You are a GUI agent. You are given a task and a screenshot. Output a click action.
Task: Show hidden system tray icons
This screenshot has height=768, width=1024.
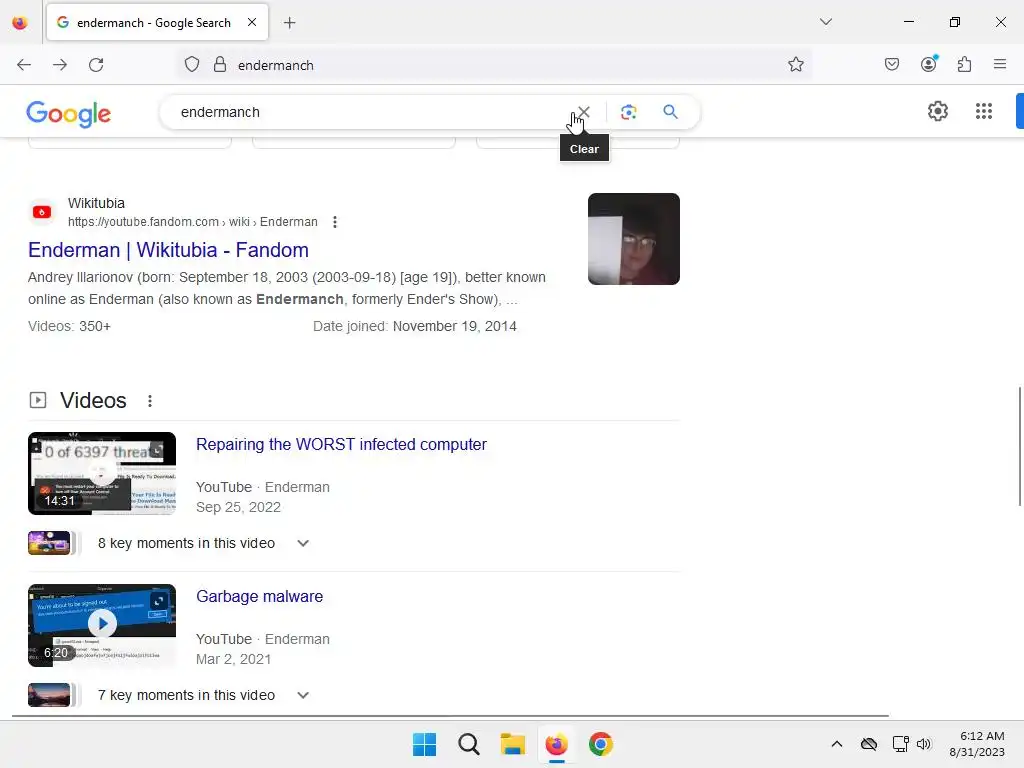click(837, 744)
